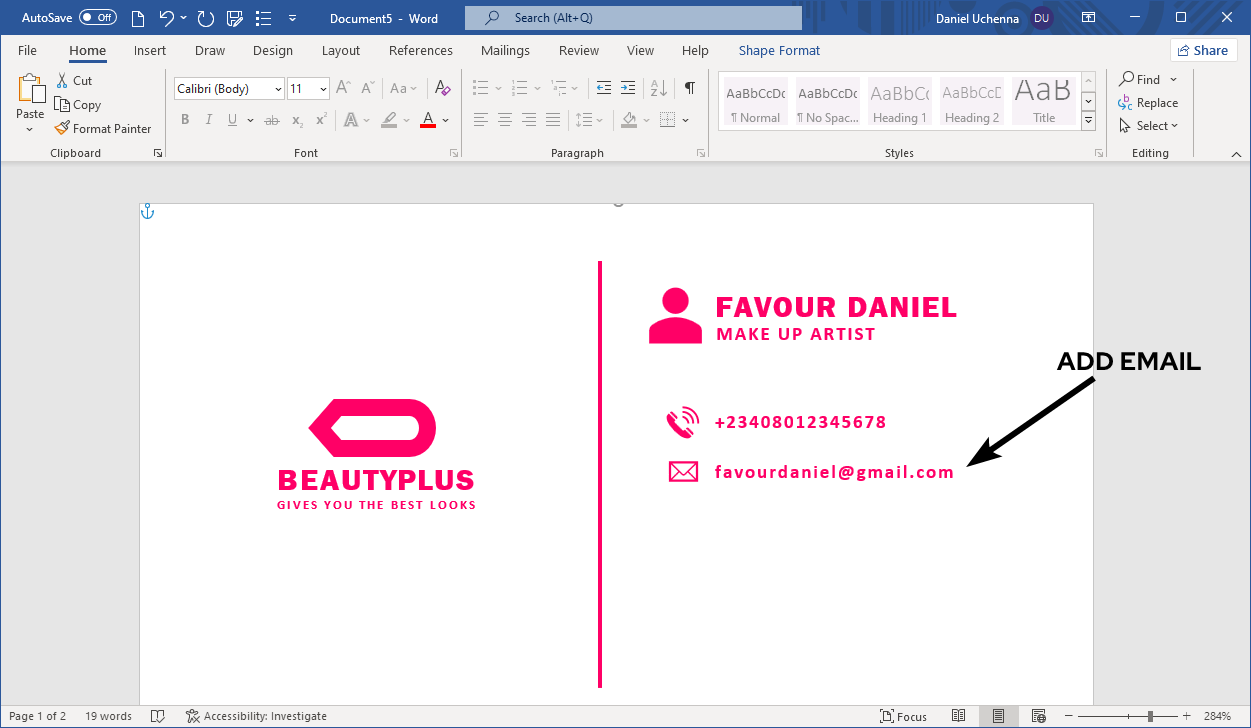
Task: Apply italic formatting
Action: coord(208,119)
